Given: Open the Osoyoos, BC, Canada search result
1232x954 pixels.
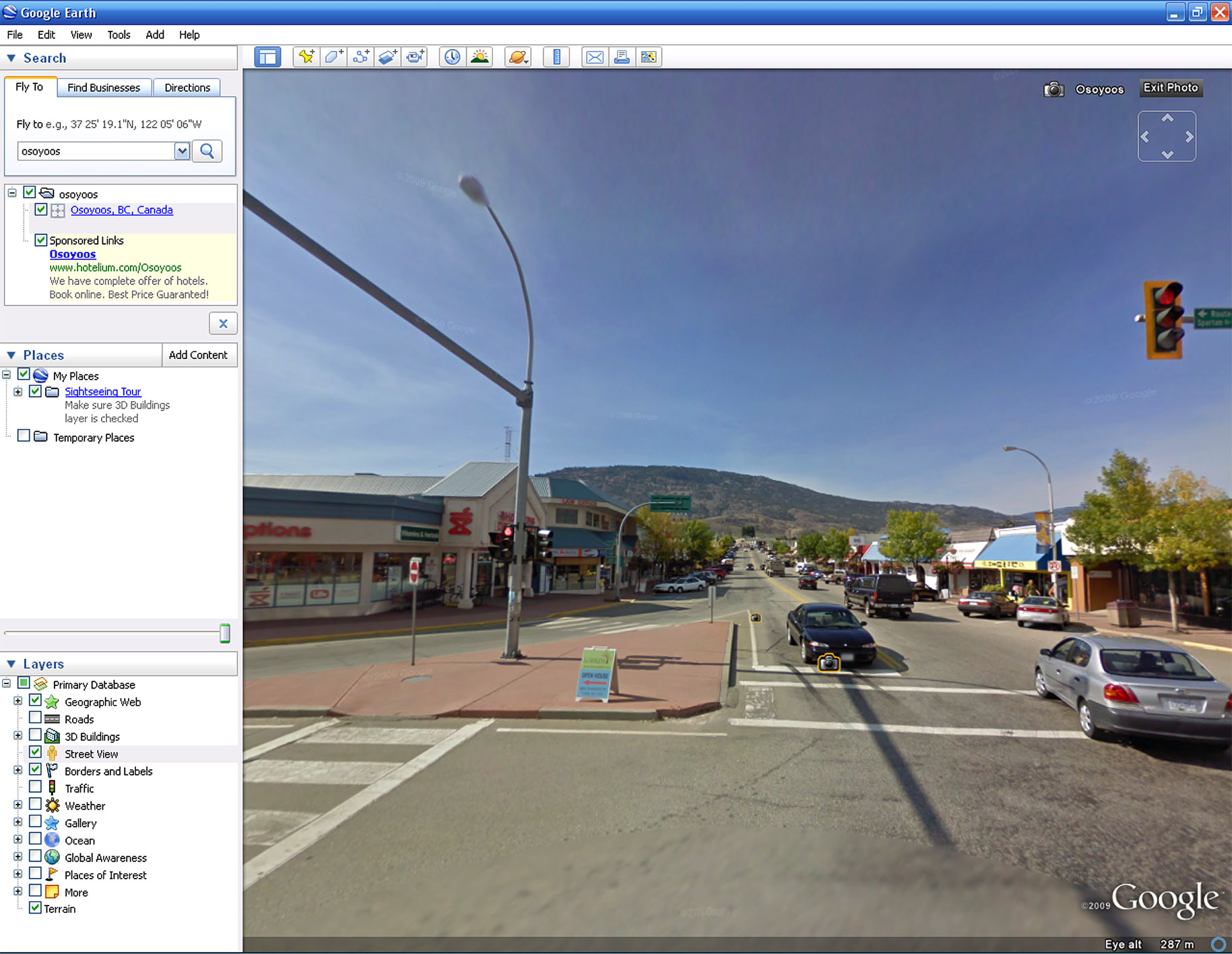Looking at the screenshot, I should click(121, 209).
